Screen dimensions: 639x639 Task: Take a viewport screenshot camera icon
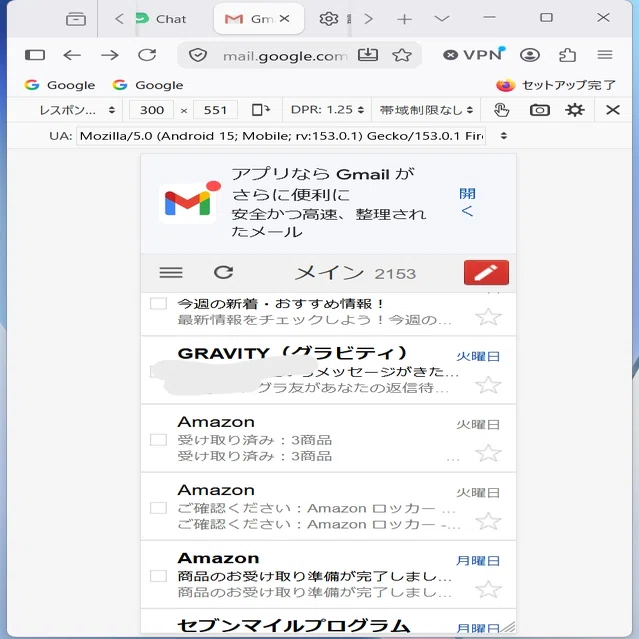pos(540,110)
